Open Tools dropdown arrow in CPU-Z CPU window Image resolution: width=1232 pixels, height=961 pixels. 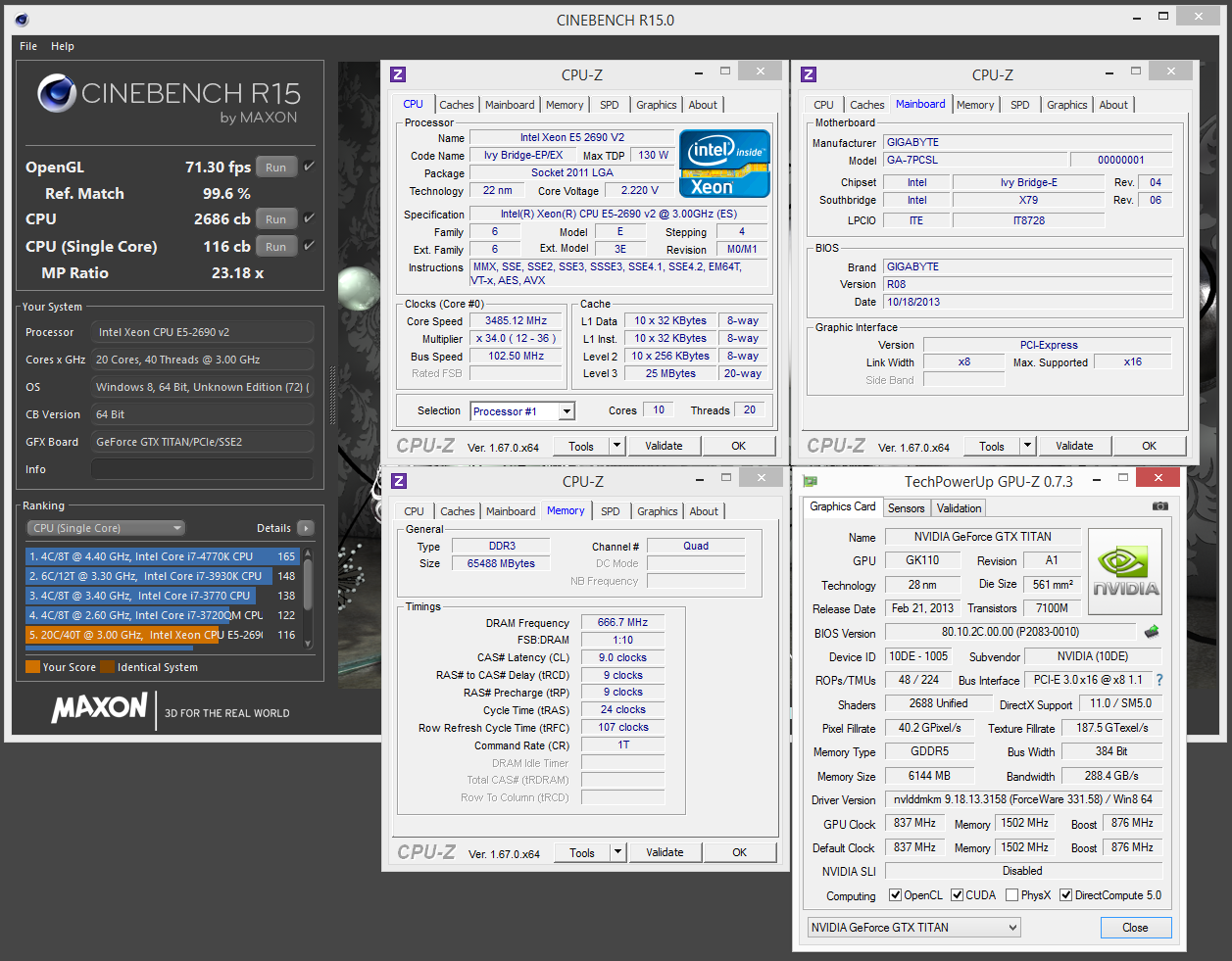click(616, 446)
